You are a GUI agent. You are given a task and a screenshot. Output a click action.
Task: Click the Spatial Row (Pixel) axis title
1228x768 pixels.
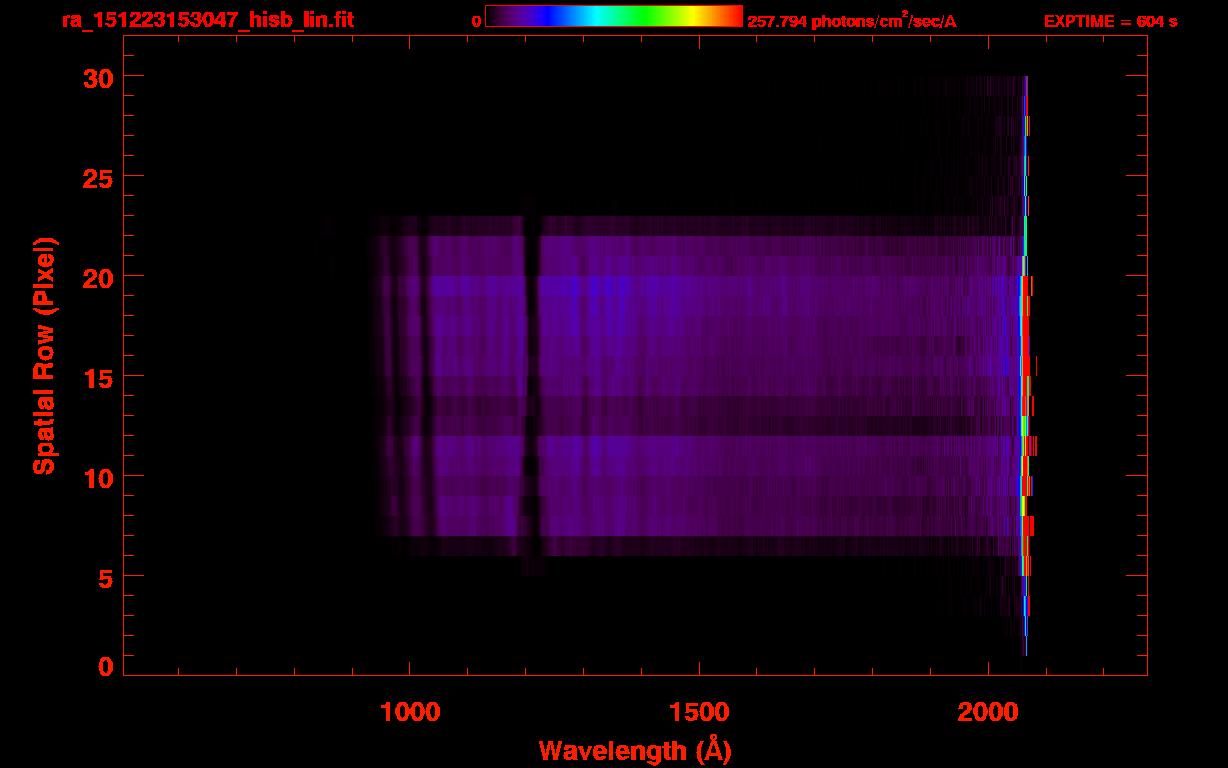point(44,355)
